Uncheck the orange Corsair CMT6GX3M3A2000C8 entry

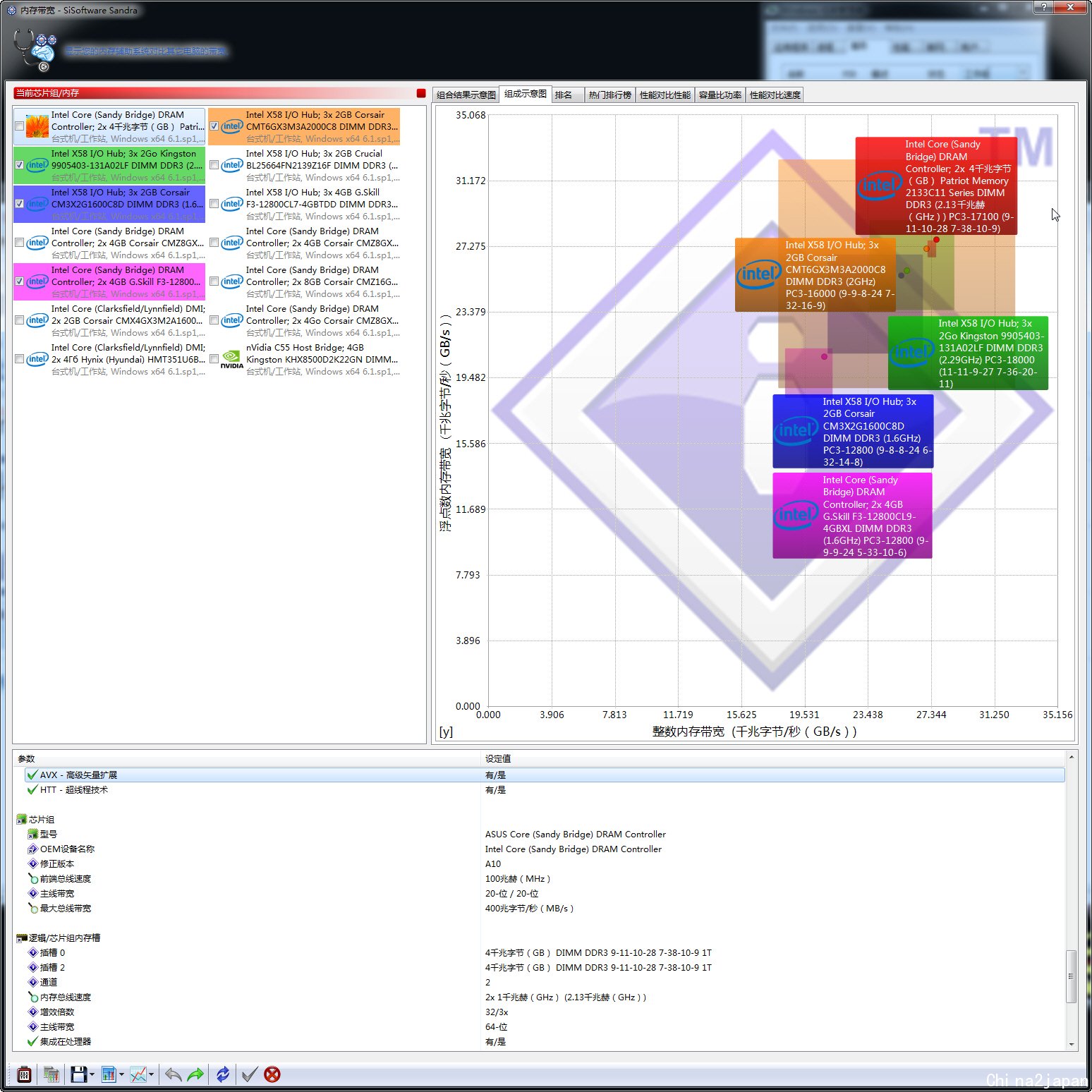(214, 126)
